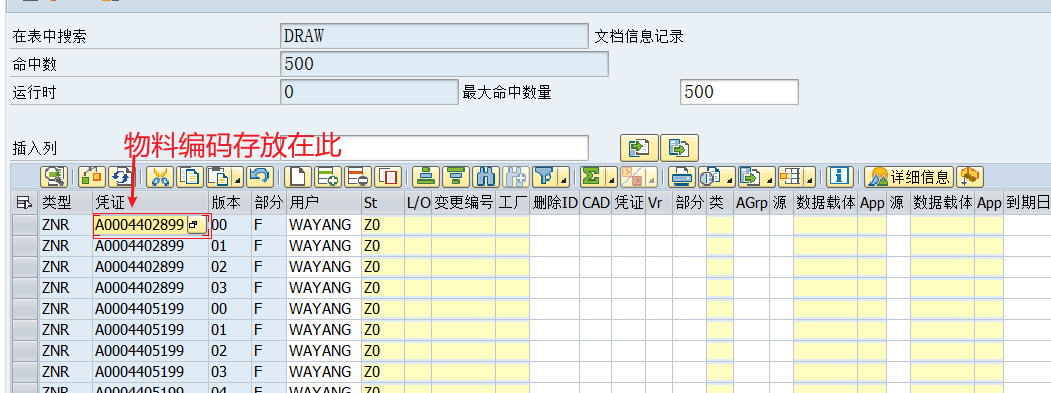1051x393 pixels.
Task: Click A0004405199 cell in version 03 row
Action: pyautogui.click(x=150, y=372)
